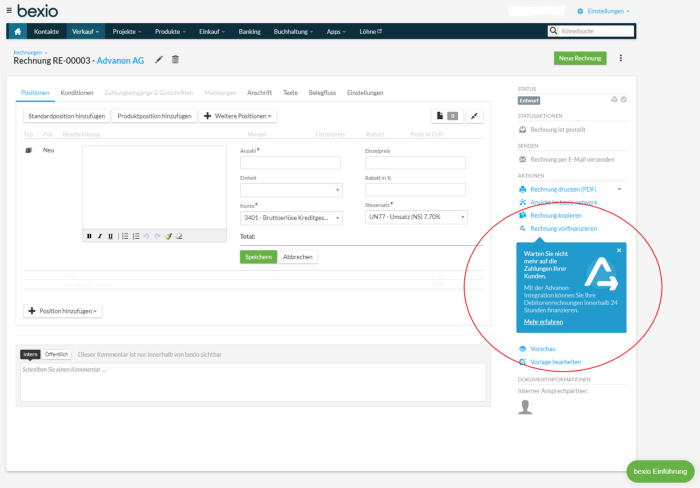Close the Advanon promotion popup
The height and width of the screenshot is (488, 700).
(x=618, y=250)
